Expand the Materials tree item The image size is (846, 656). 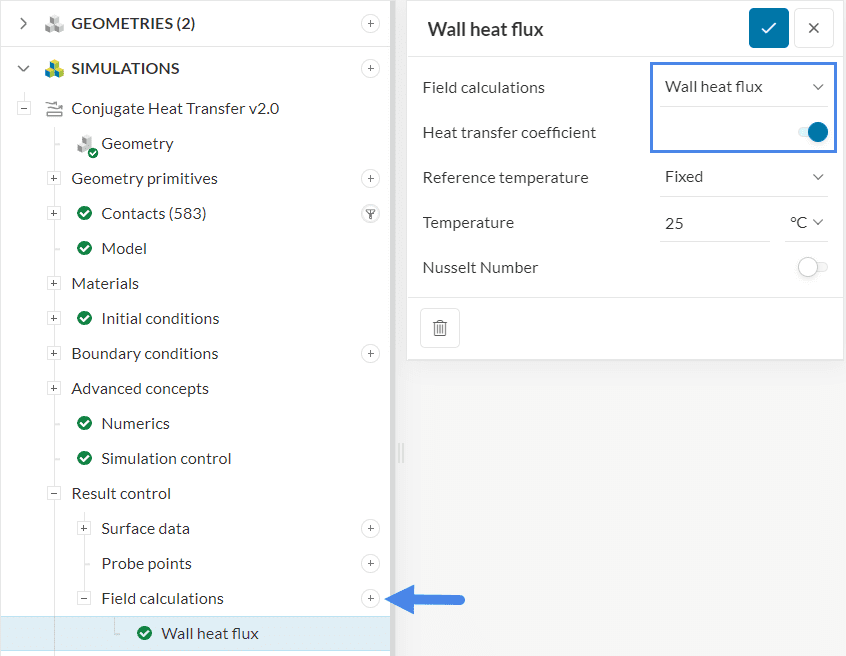(x=53, y=283)
